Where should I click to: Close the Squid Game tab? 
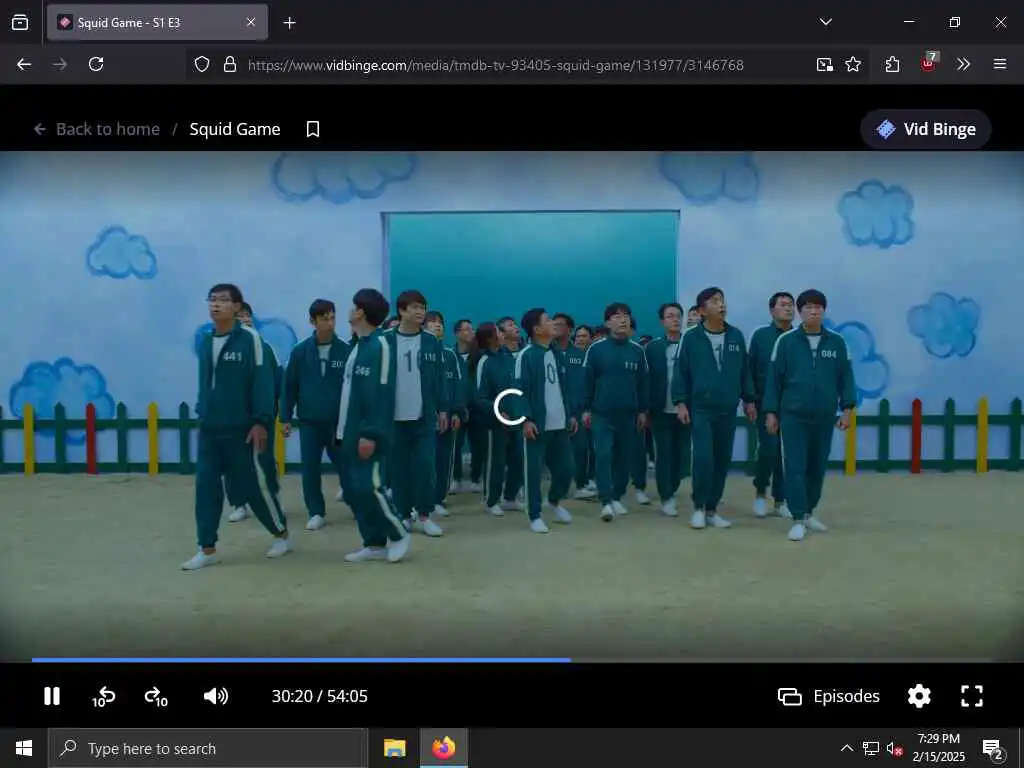tap(251, 22)
